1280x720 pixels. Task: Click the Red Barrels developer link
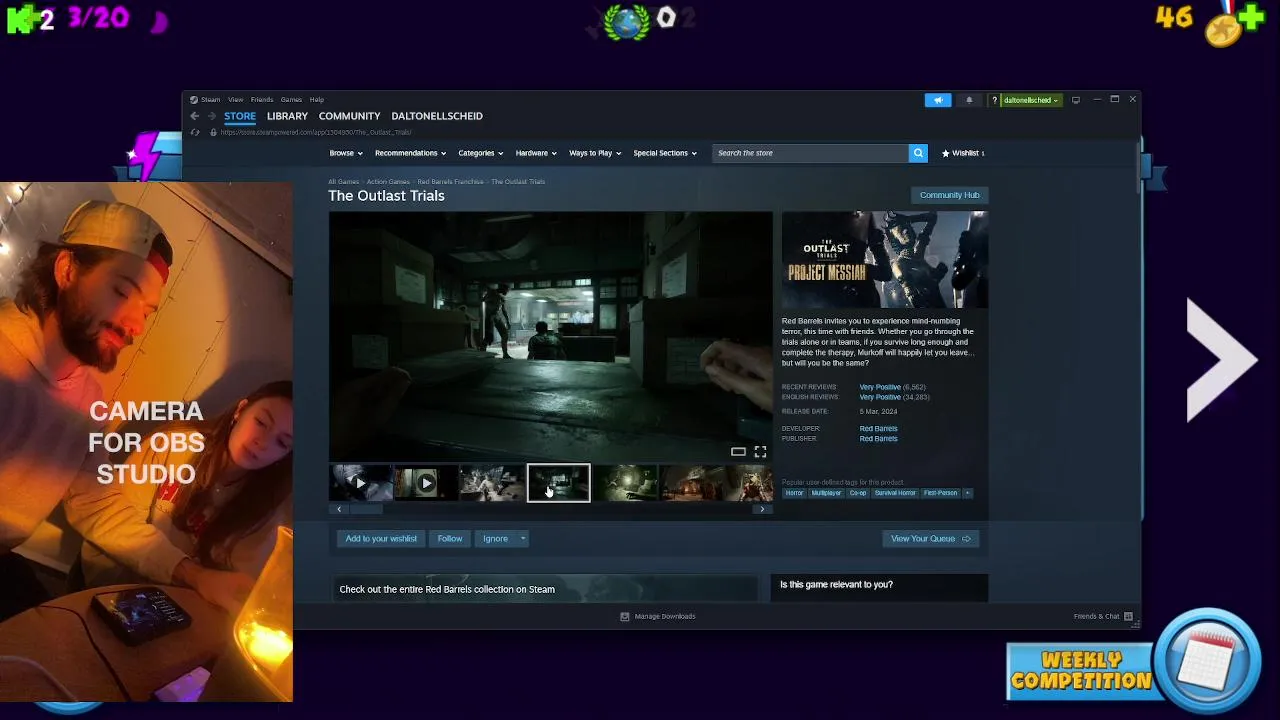coord(878,429)
